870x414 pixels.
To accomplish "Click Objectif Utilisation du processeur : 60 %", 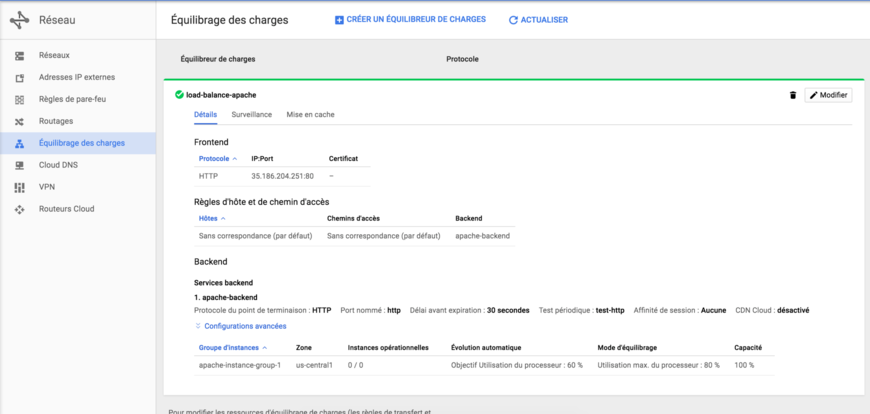I will click(x=517, y=365).
